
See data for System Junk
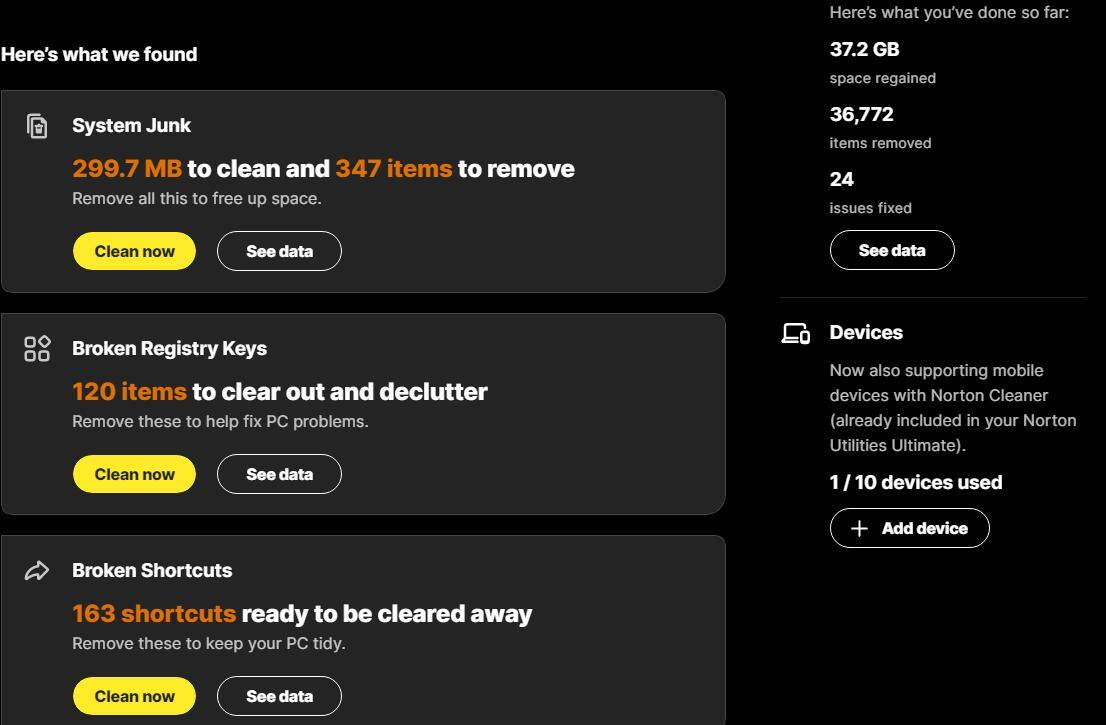click(279, 251)
